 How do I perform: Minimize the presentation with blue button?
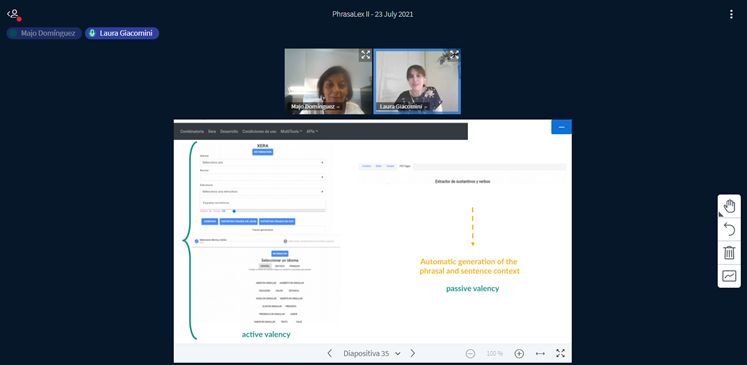(x=561, y=127)
